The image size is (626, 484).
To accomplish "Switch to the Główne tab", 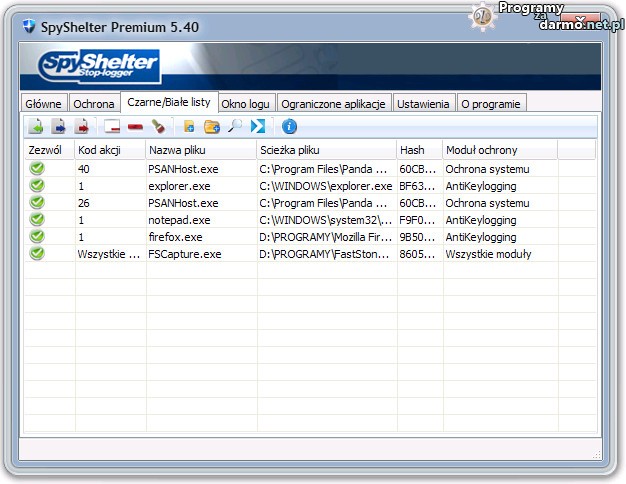I will [x=44, y=104].
